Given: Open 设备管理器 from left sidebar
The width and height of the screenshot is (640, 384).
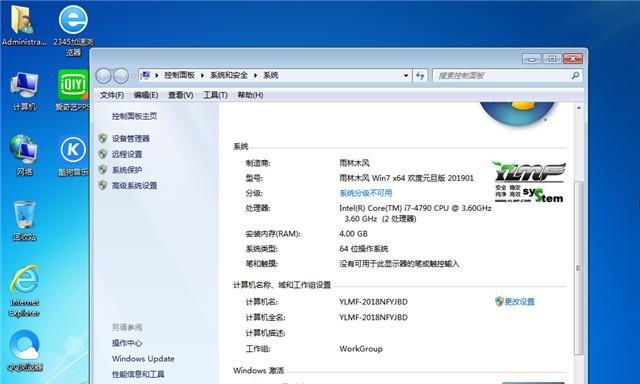Looking at the screenshot, I should tap(131, 139).
